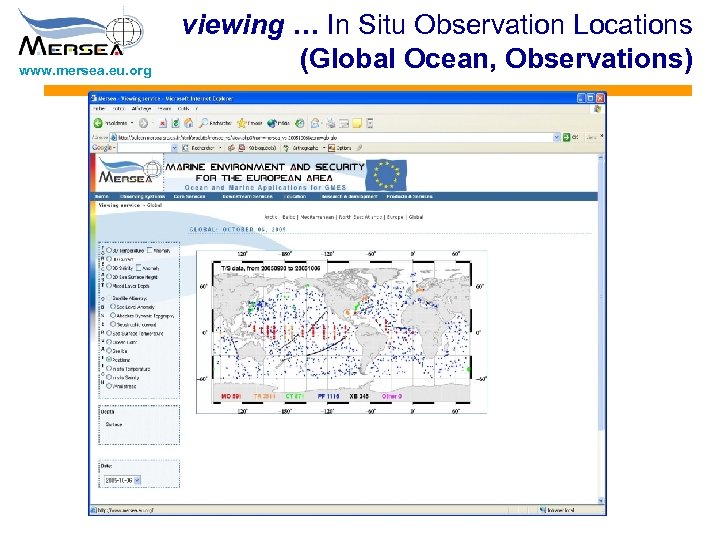Select the 3D Current radio button

point(109,259)
